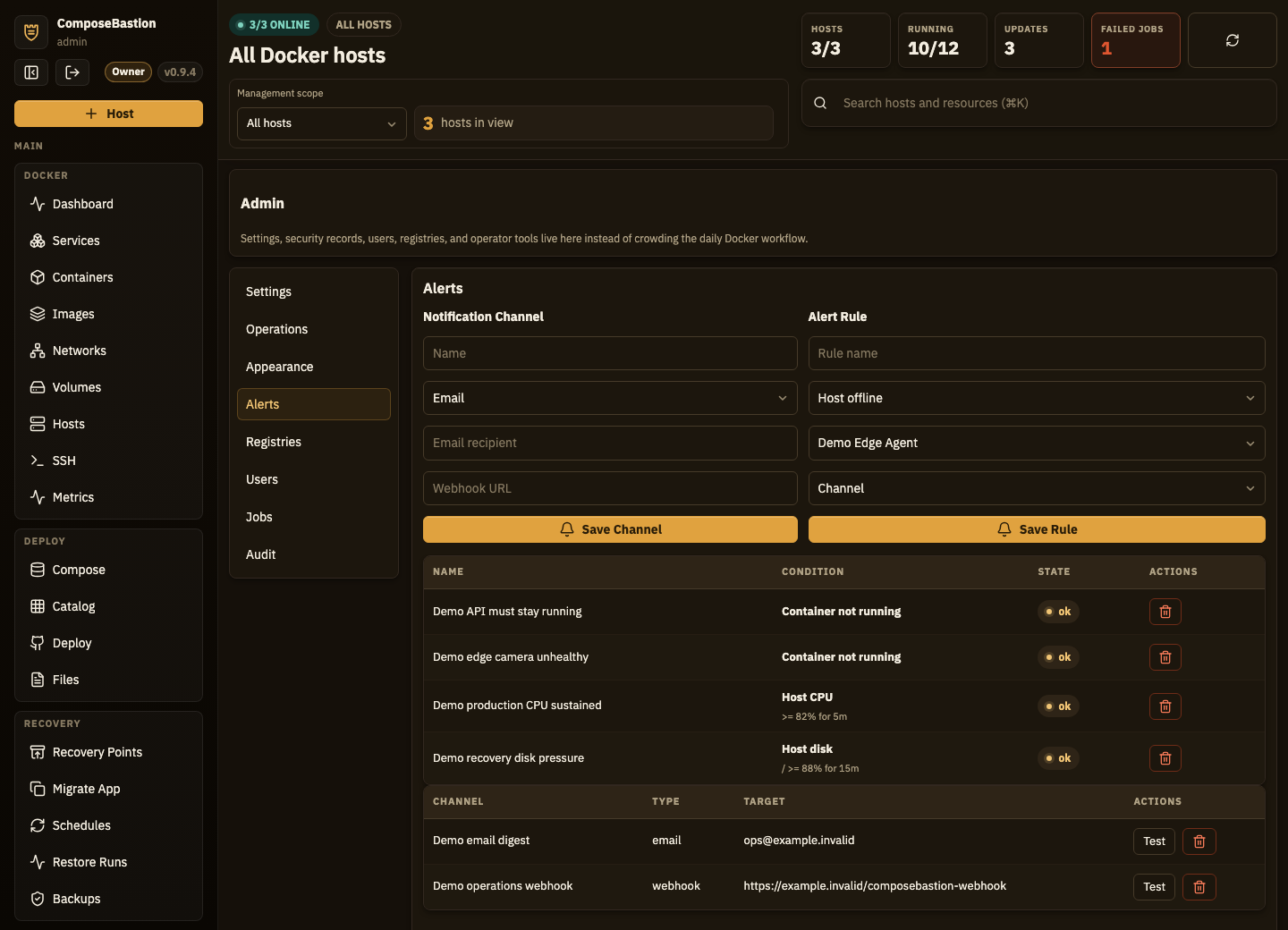Test the Demo operations webhook channel
The height and width of the screenshot is (930, 1288).
click(x=1154, y=887)
